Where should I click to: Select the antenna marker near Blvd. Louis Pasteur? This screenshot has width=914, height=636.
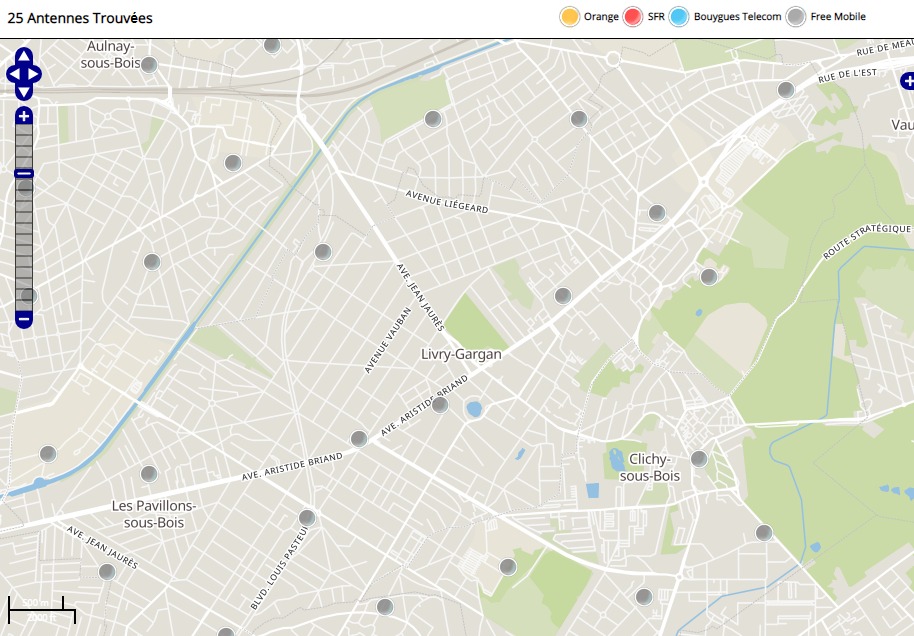pos(307,518)
